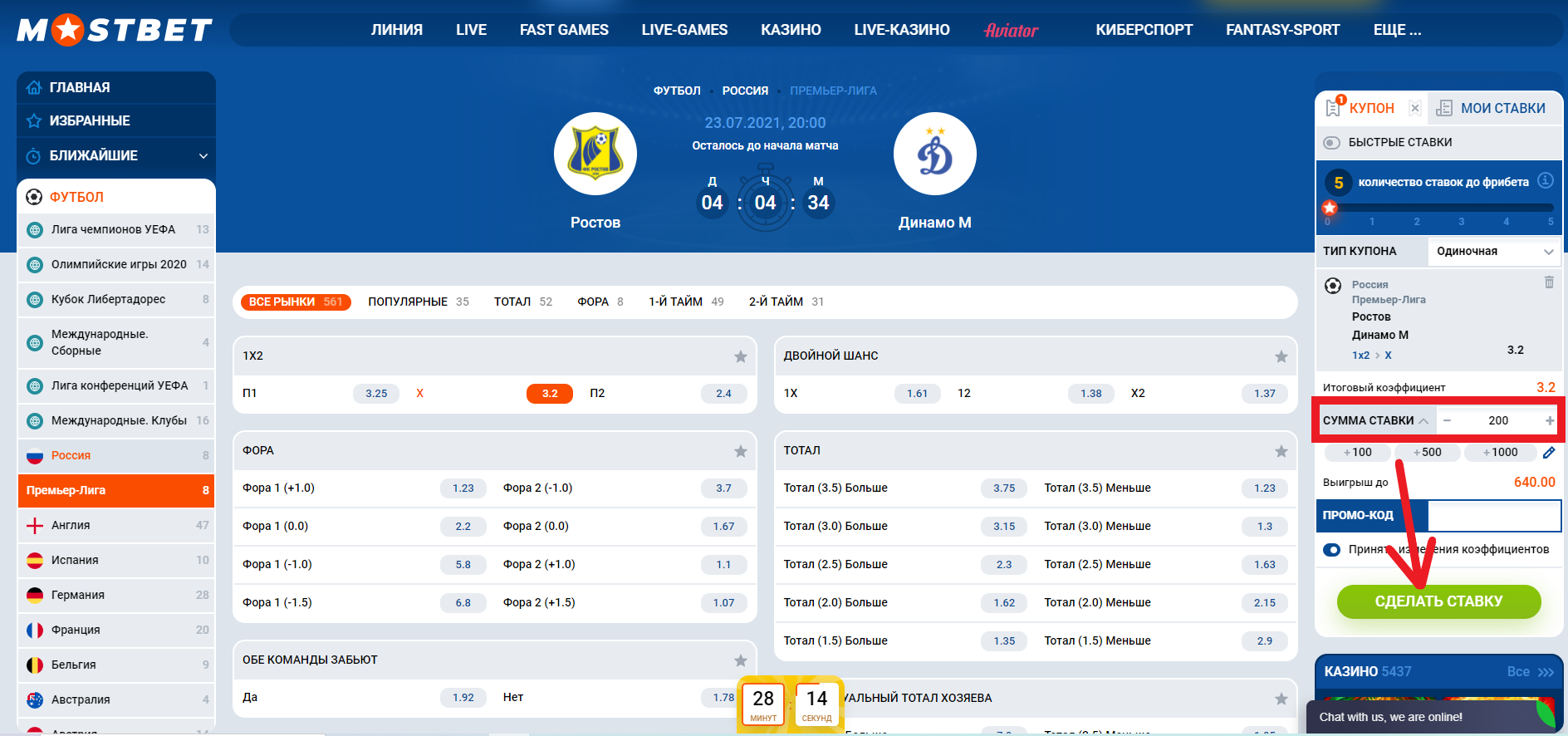Image resolution: width=1568 pixels, height=736 pixels.
Task: Star the ТОТАЛ market as favorite
Action: 1281,451
